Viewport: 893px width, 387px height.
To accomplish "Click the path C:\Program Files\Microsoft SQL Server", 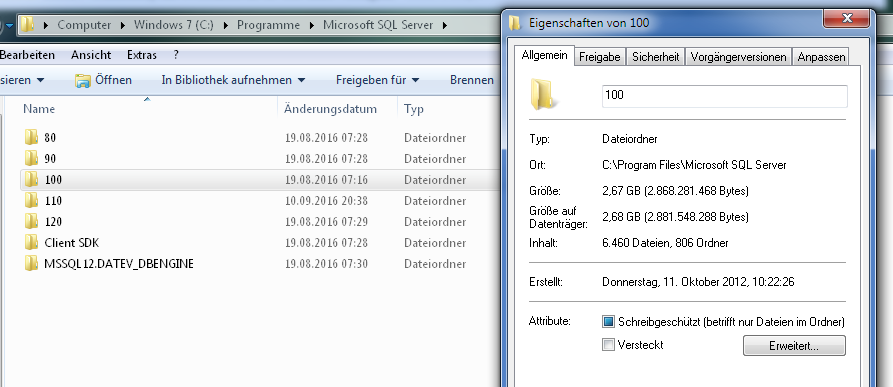I will 694,165.
